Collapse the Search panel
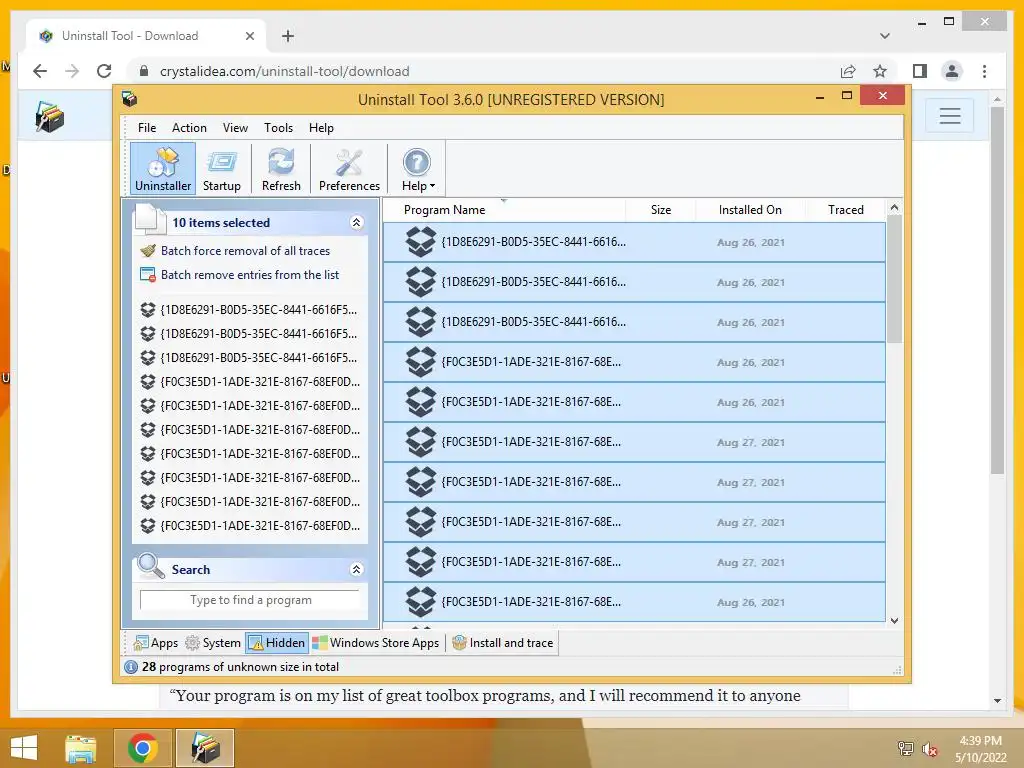Viewport: 1024px width, 768px height. pos(357,569)
